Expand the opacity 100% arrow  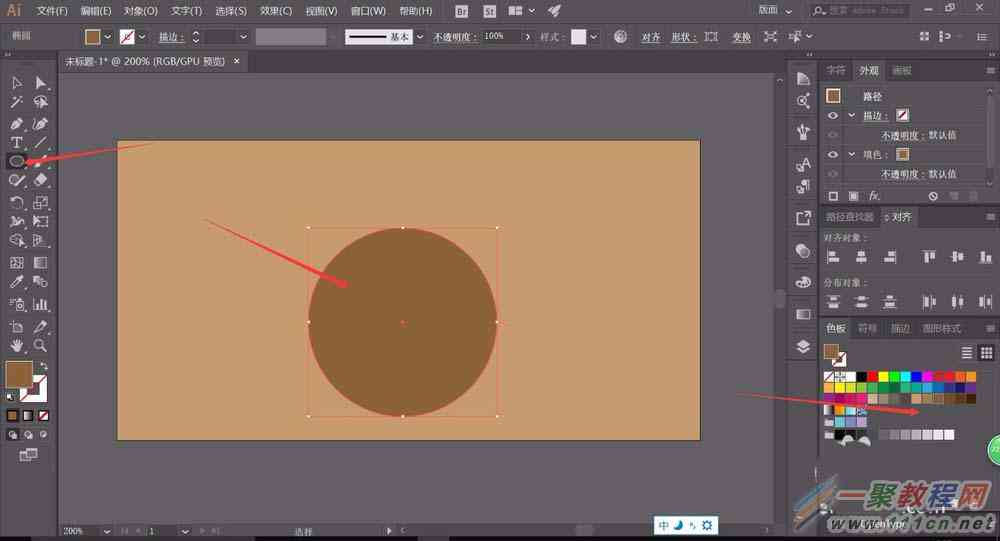(x=527, y=37)
